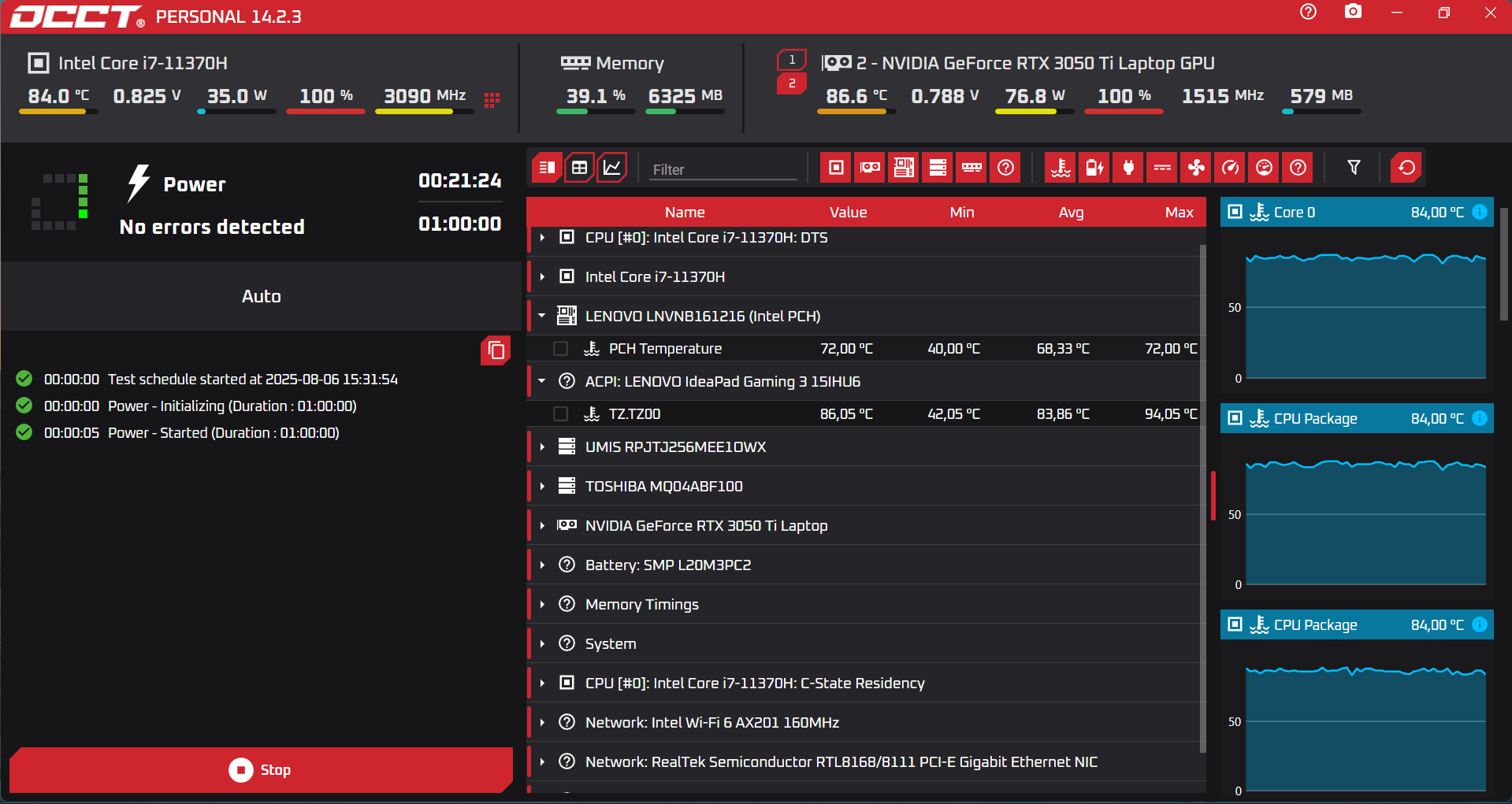Toggle the frequency gauge sensor filter
Screen dimensions: 1512x804
[x=1230, y=168]
